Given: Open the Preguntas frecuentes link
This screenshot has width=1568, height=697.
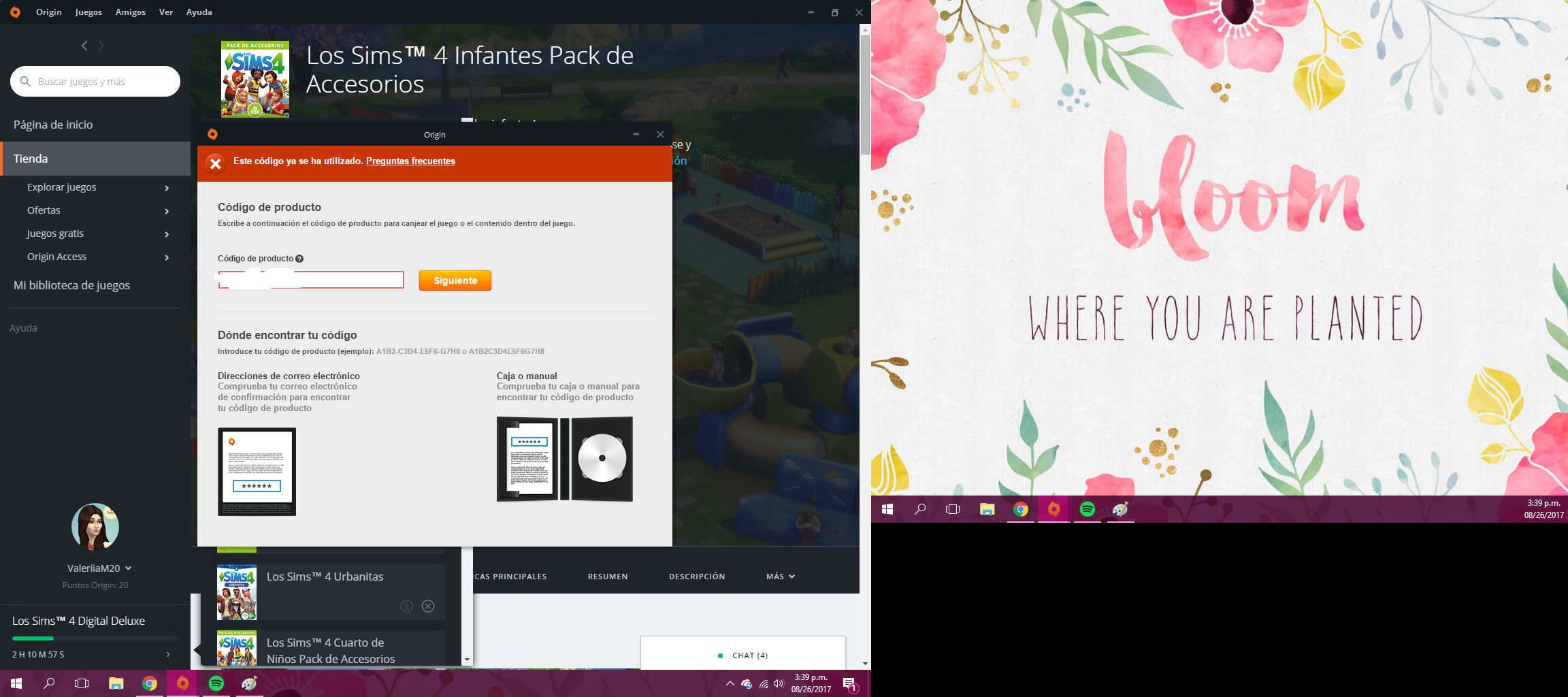Looking at the screenshot, I should point(410,161).
